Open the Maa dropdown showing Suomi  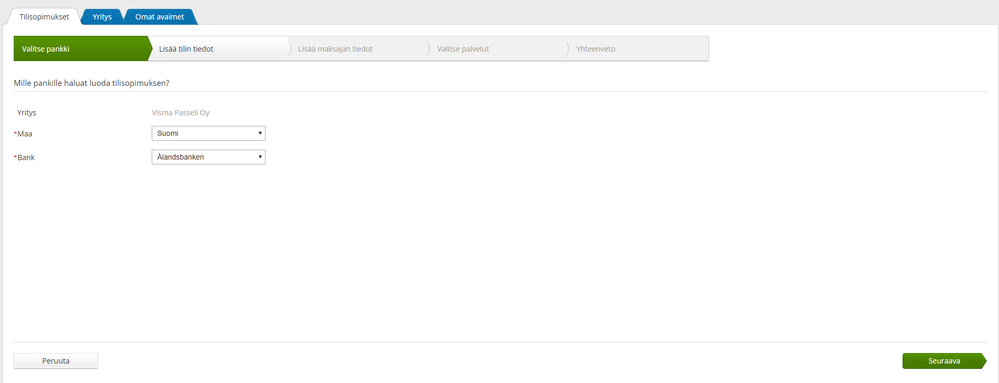tap(208, 133)
